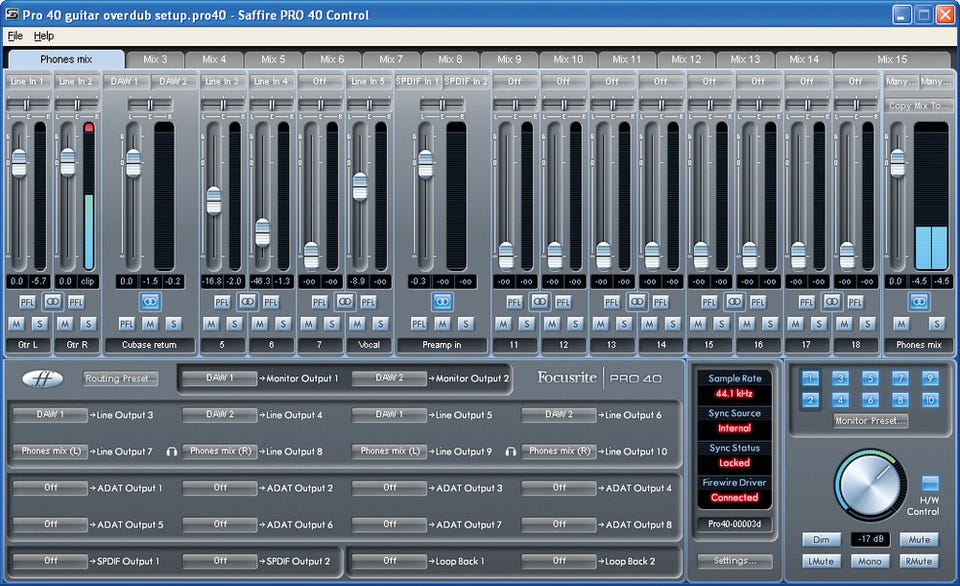The image size is (960, 586).
Task: Toggle stereo link on Phones mix master
Action: [918, 301]
